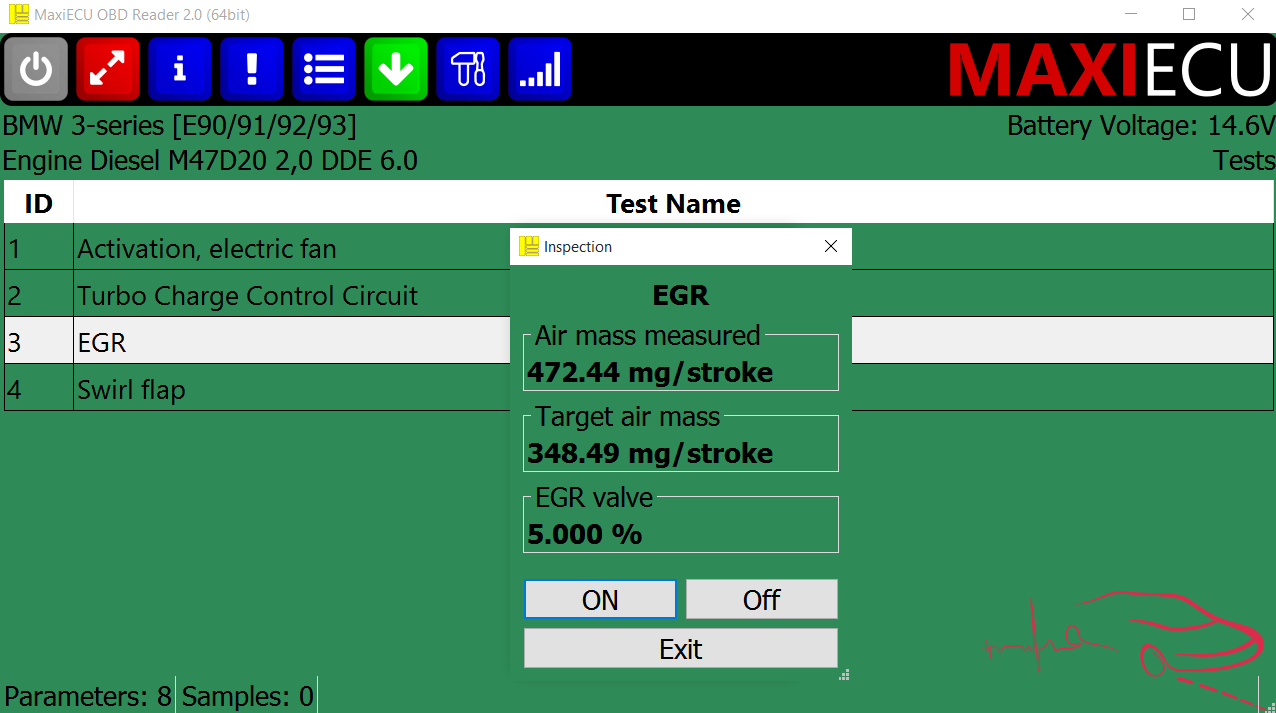This screenshot has width=1276, height=713.
Task: Click the MaxiECU app icon in title bar
Action: (18, 14)
